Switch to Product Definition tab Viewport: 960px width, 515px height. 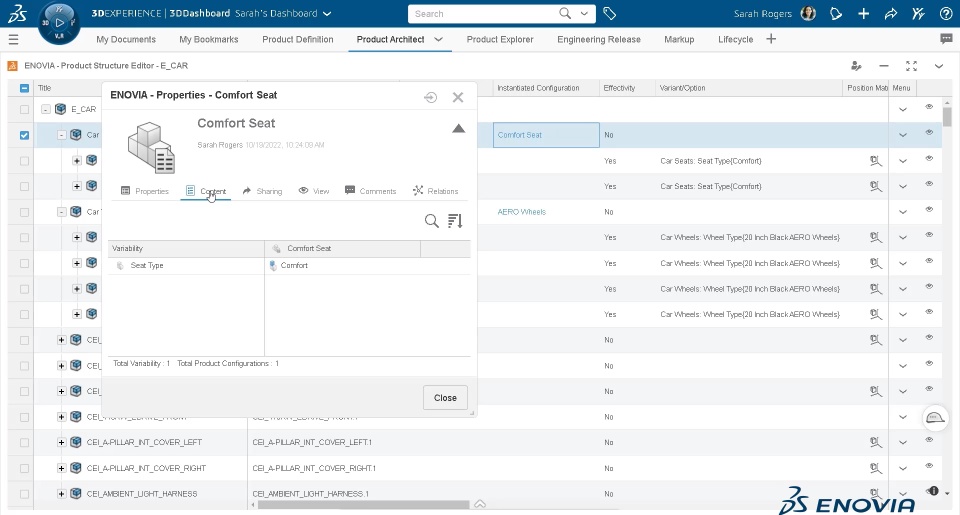[298, 39]
